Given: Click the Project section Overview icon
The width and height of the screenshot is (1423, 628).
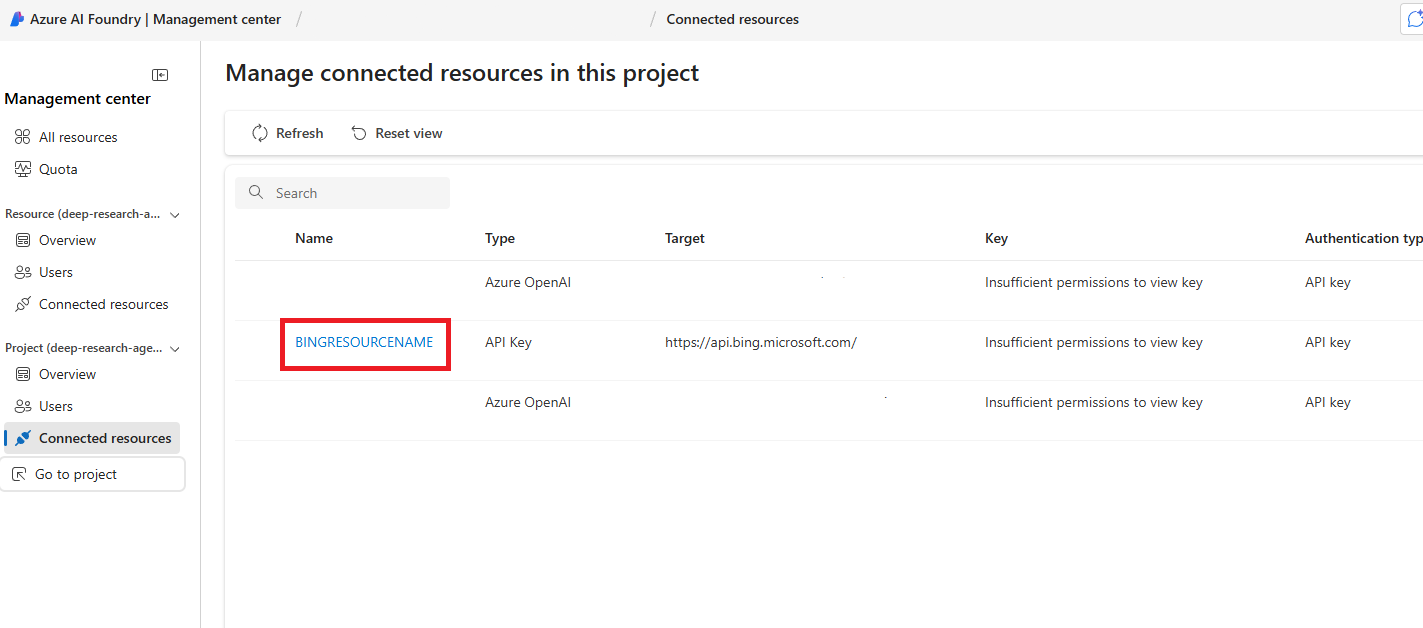Looking at the screenshot, I should click(22, 374).
